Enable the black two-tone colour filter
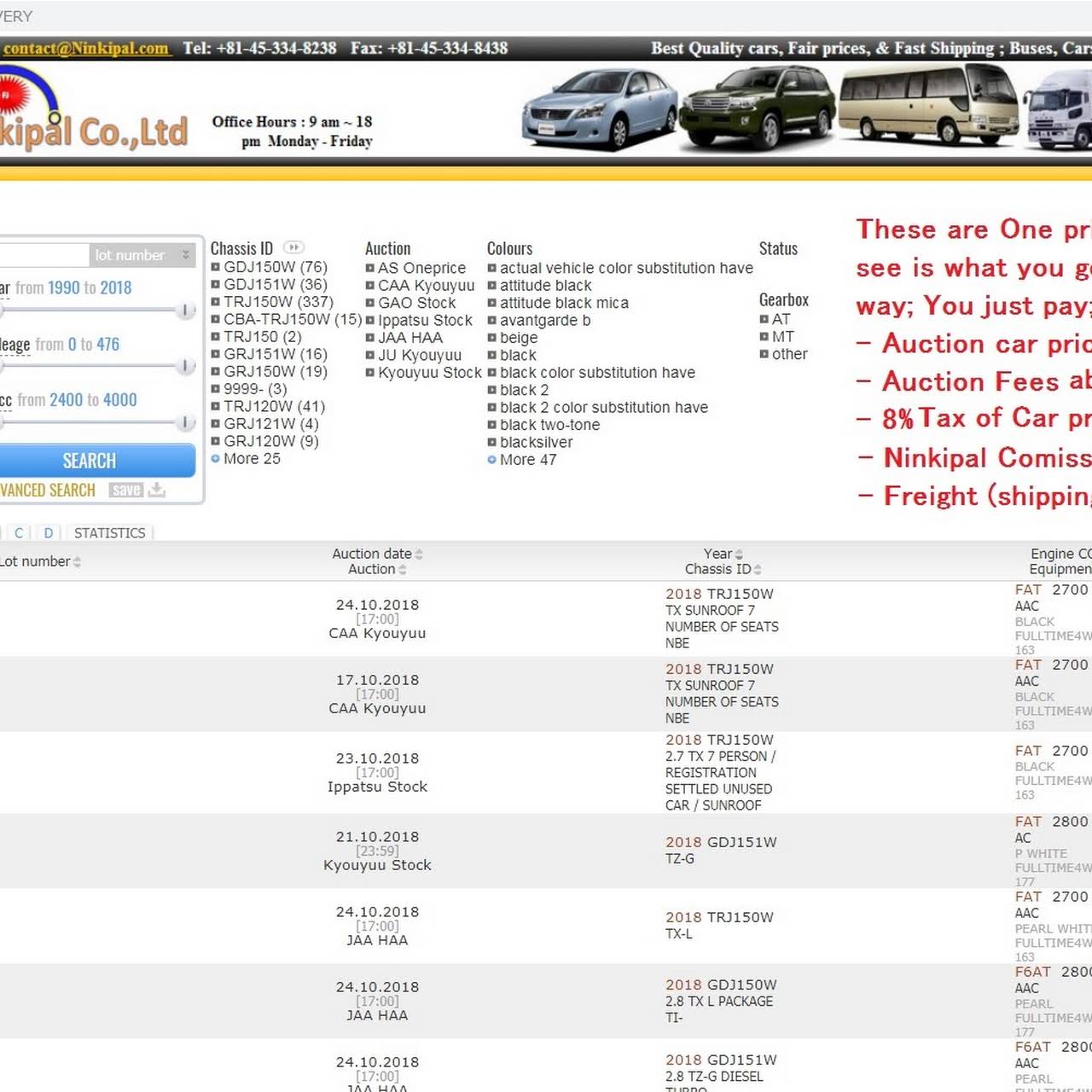Viewport: 1092px width, 1092px height. tap(492, 425)
